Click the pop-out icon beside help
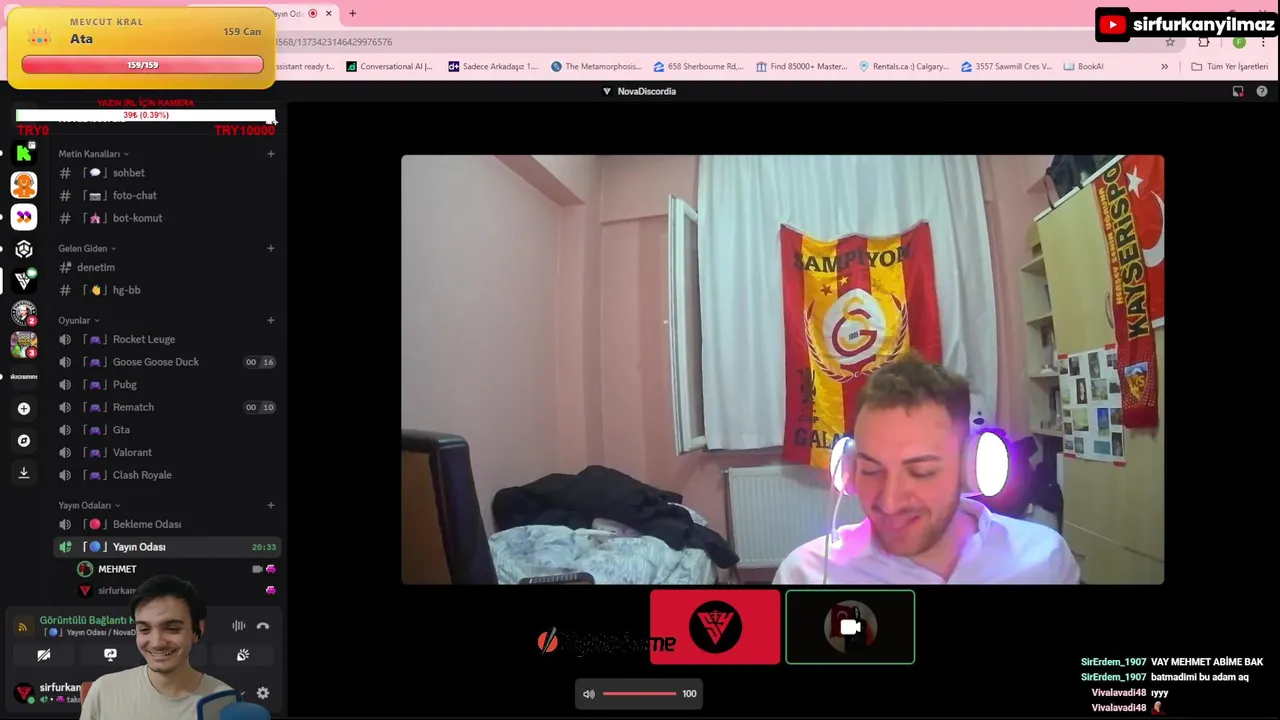 point(1238,91)
